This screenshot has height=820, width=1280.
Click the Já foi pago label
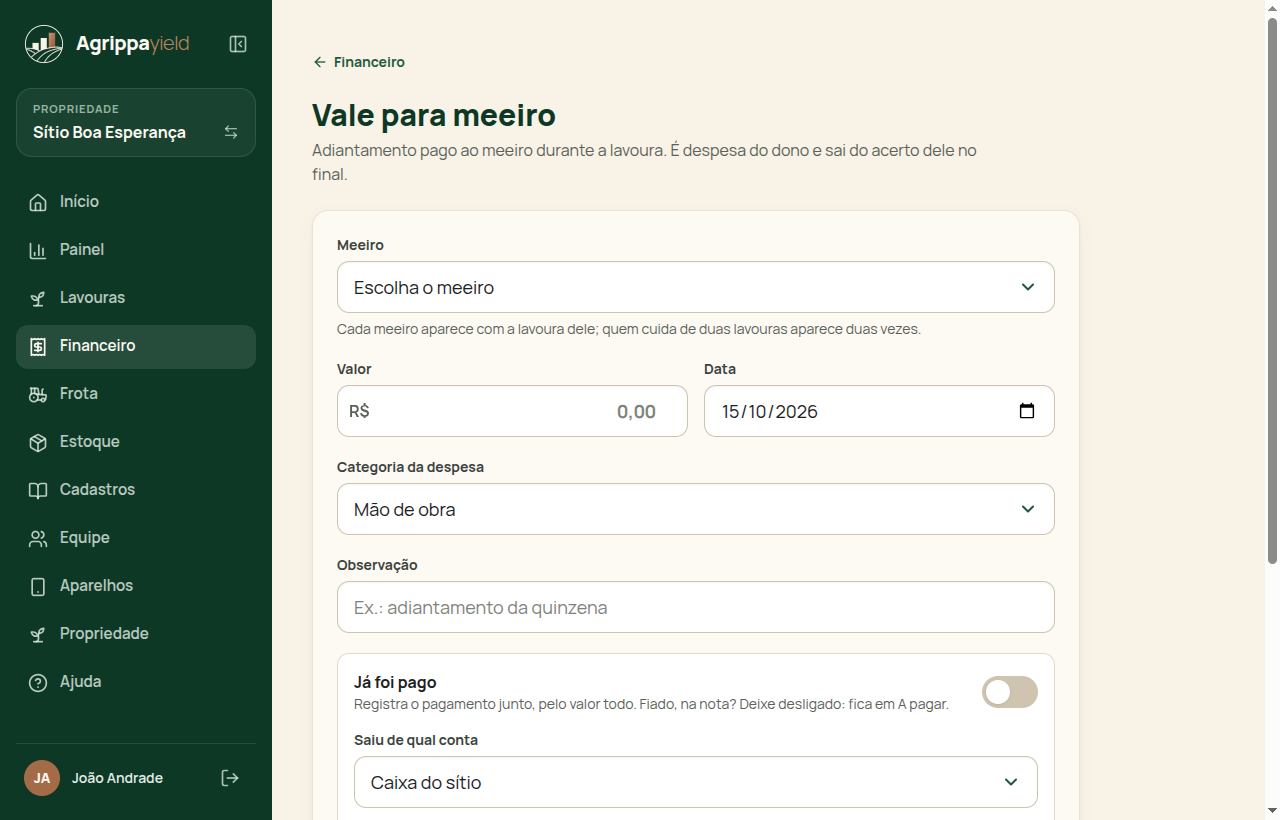tap(395, 683)
